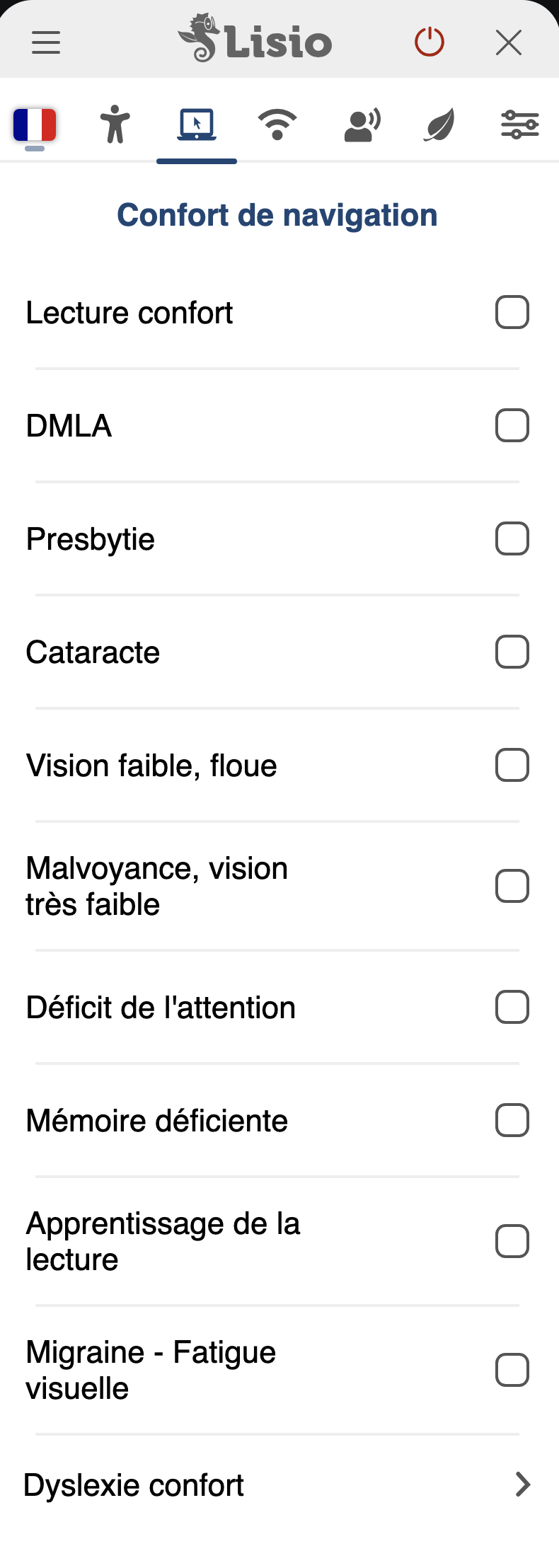Close the Lisio panel
The width and height of the screenshot is (559, 1568).
[509, 42]
